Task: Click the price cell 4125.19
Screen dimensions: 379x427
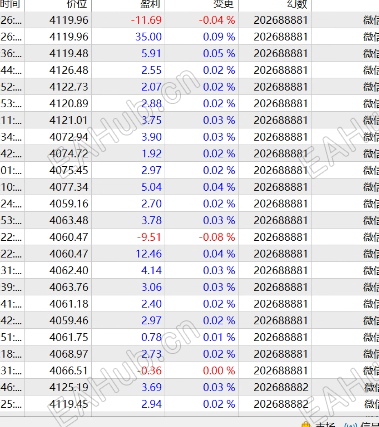Action: (69, 387)
